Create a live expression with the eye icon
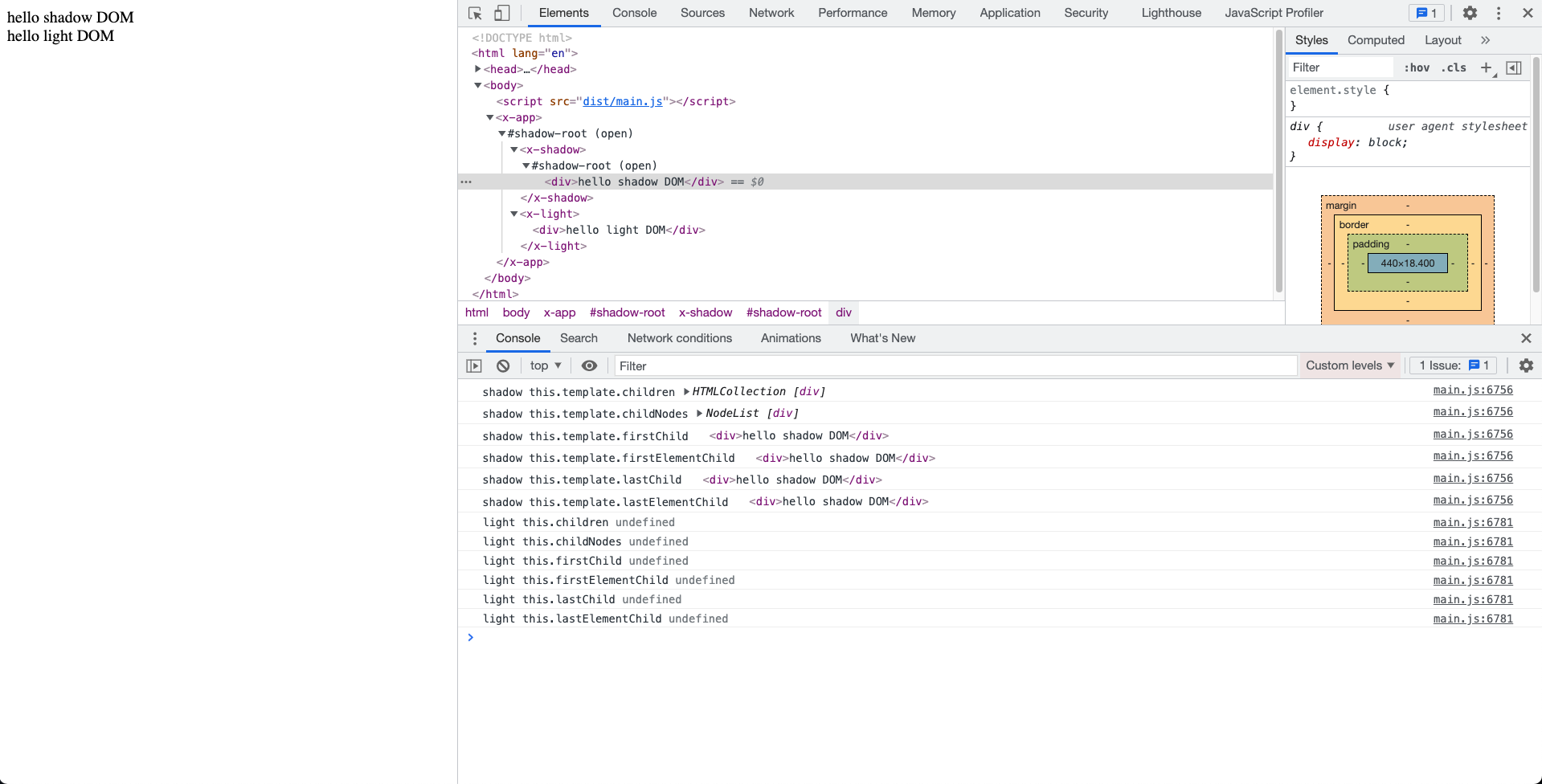1542x784 pixels. pos(589,365)
